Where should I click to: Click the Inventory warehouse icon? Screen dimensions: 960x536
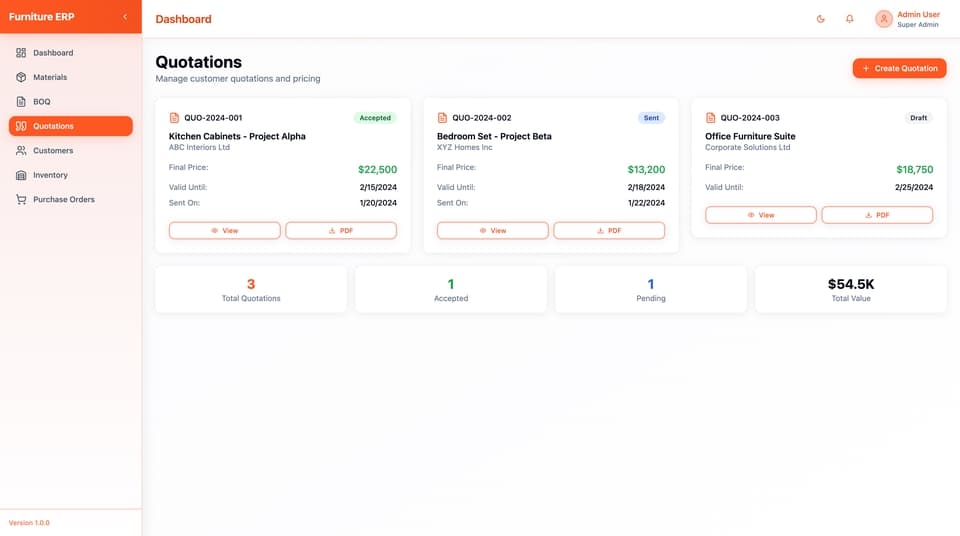(21, 175)
